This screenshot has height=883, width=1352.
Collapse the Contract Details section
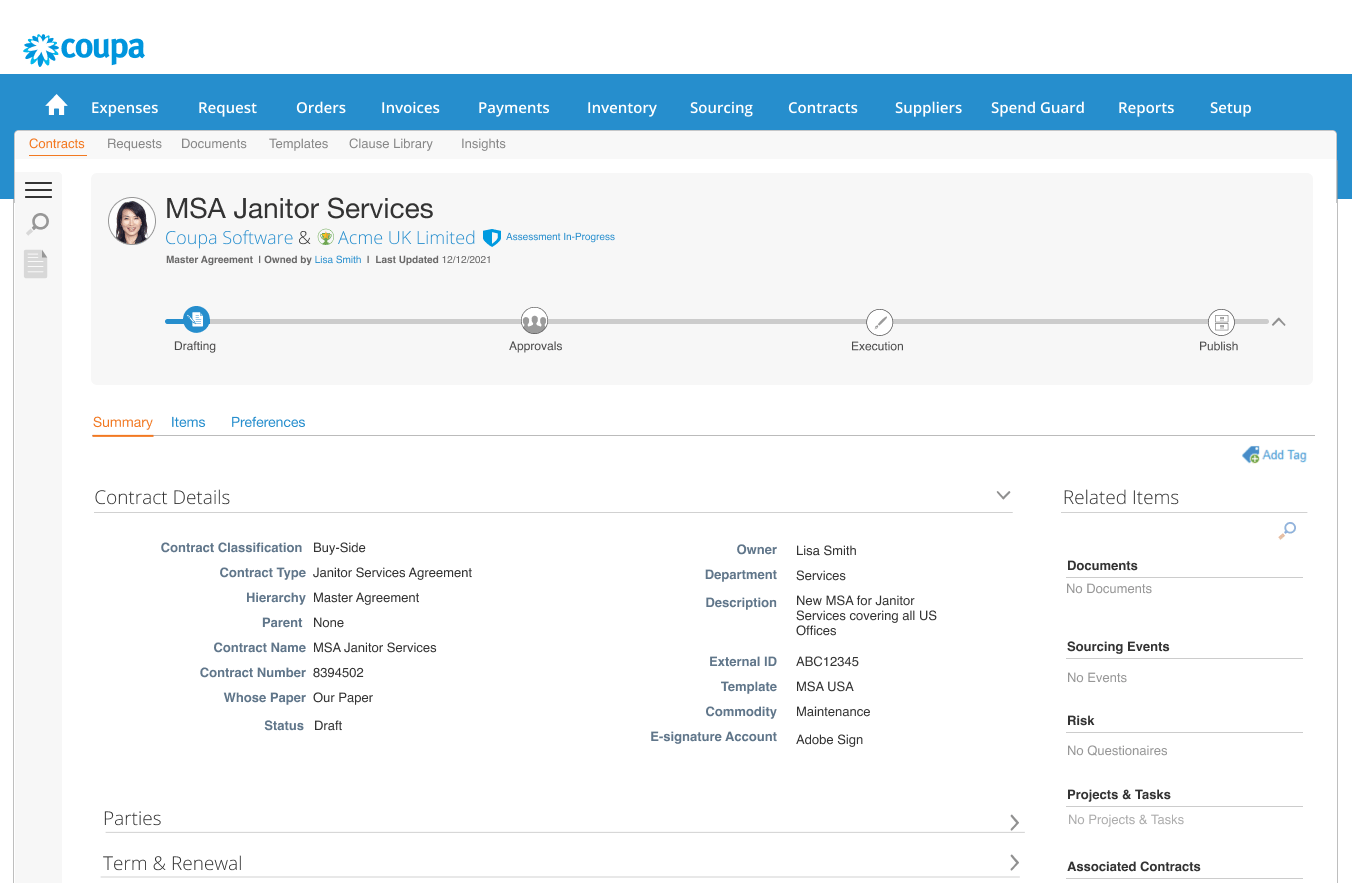pyautogui.click(x=1004, y=496)
